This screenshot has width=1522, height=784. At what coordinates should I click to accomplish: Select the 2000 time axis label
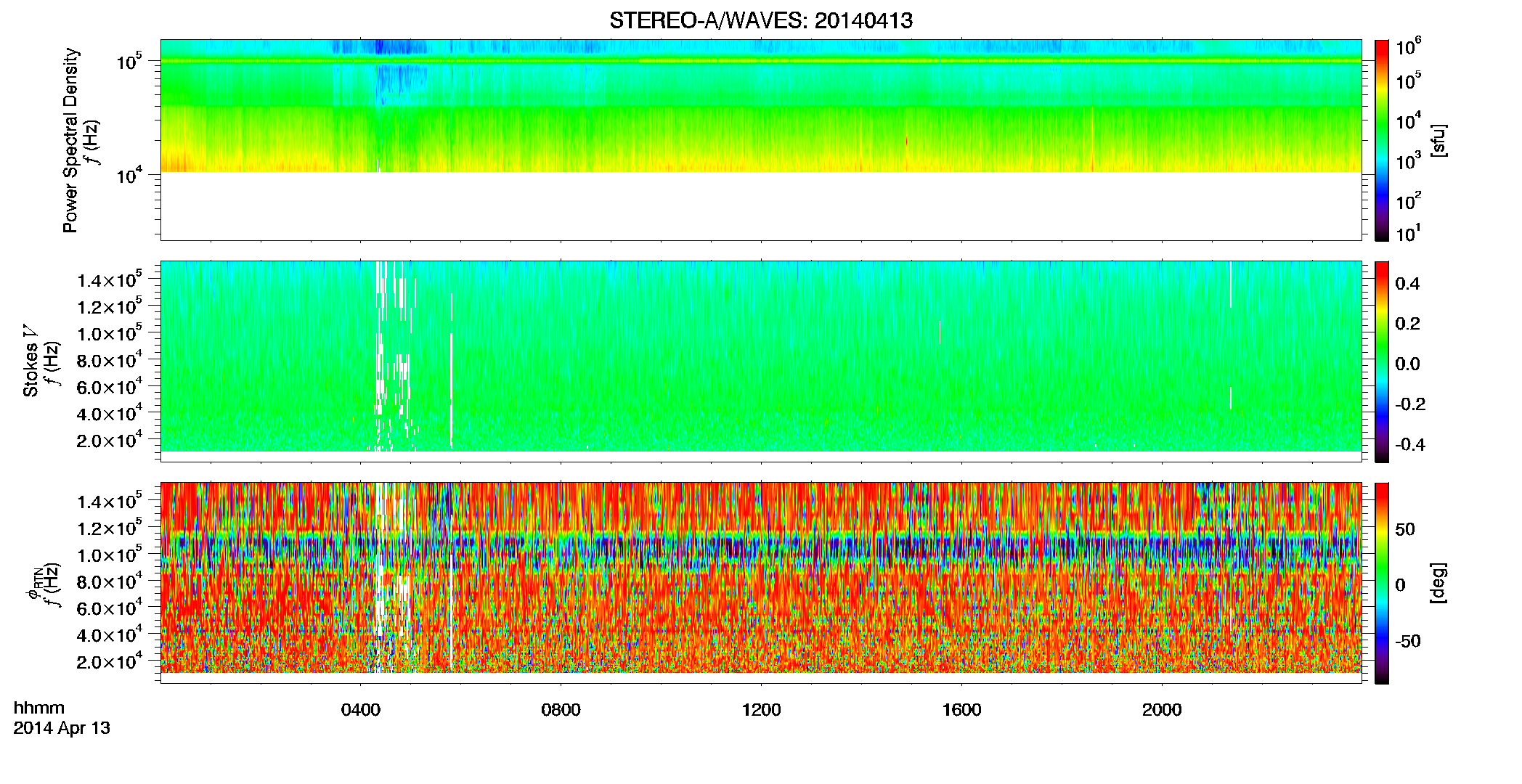[1162, 710]
